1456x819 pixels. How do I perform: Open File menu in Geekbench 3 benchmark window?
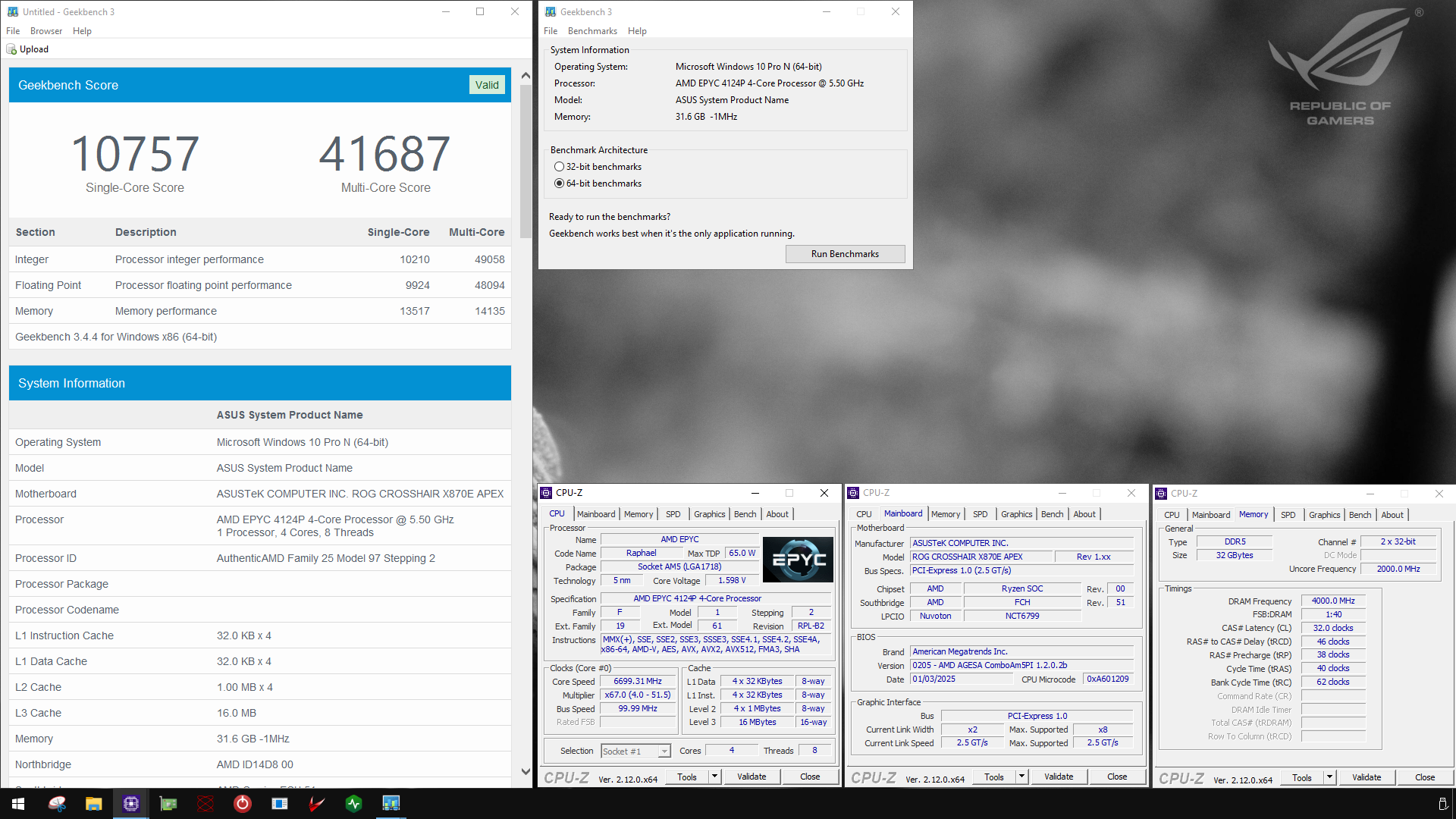point(551,31)
